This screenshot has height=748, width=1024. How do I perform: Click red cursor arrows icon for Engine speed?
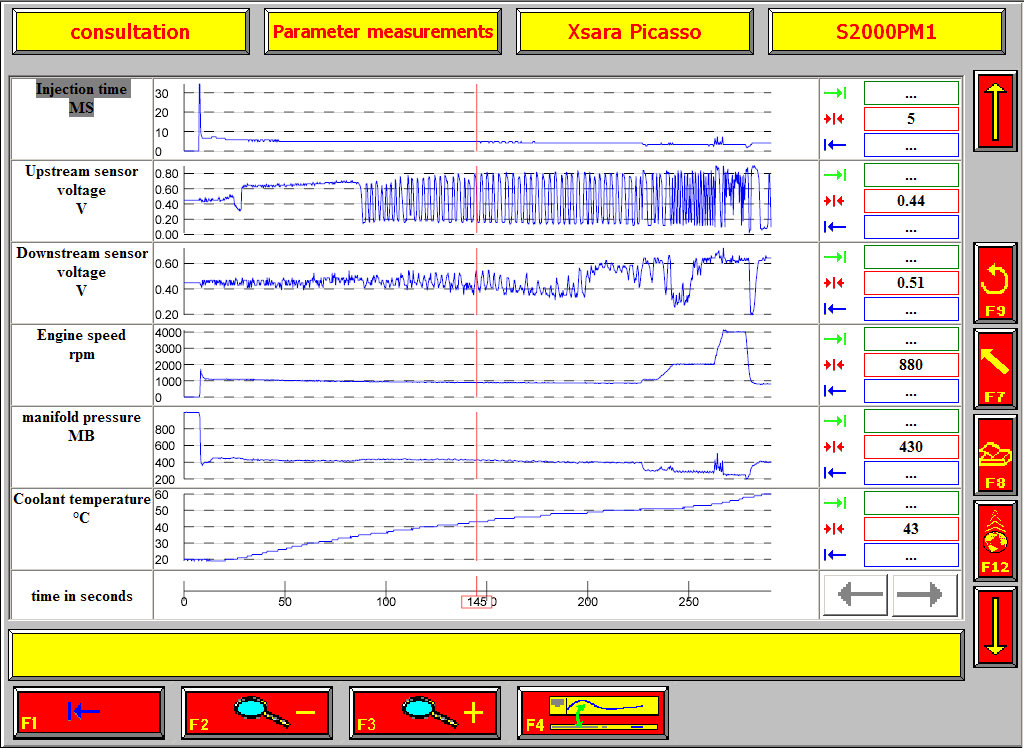835,365
